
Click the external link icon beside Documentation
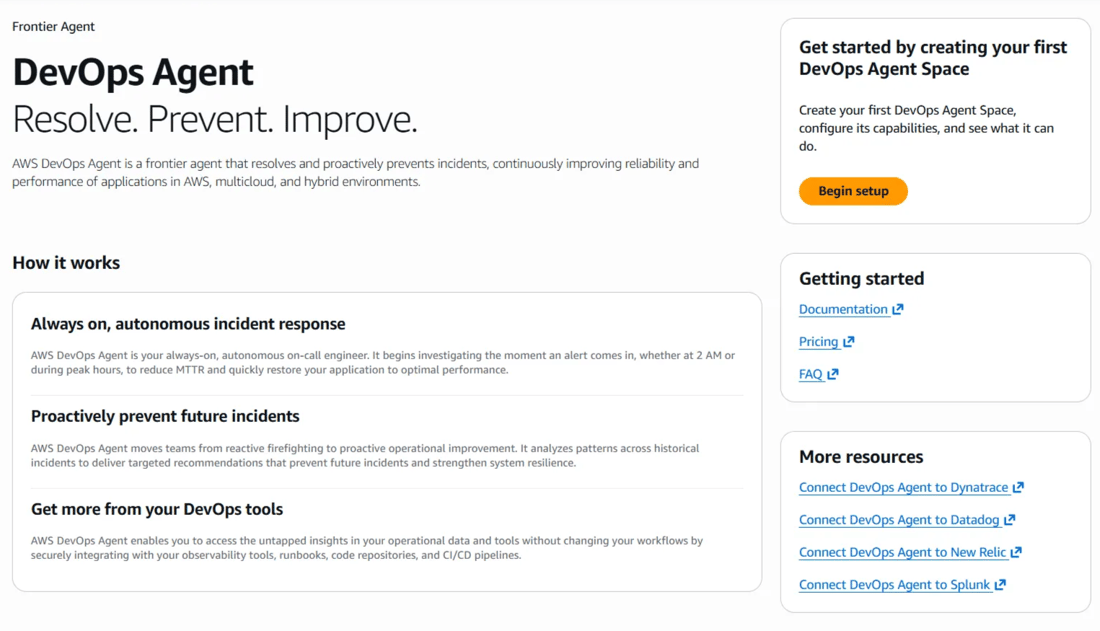pyautogui.click(x=899, y=309)
